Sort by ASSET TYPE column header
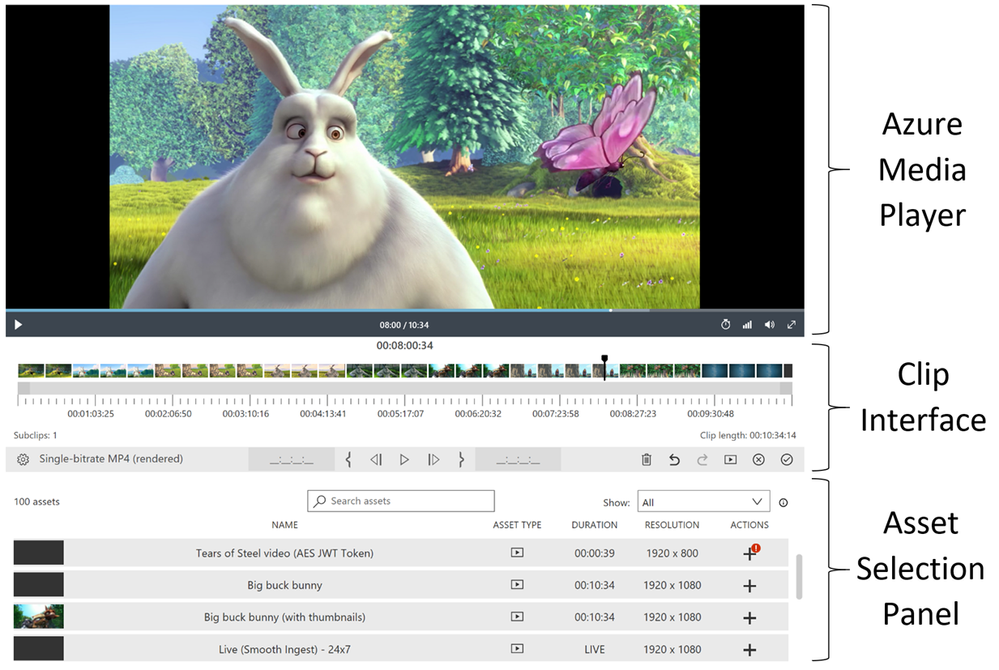Screen dimensions: 999x670 click(517, 525)
